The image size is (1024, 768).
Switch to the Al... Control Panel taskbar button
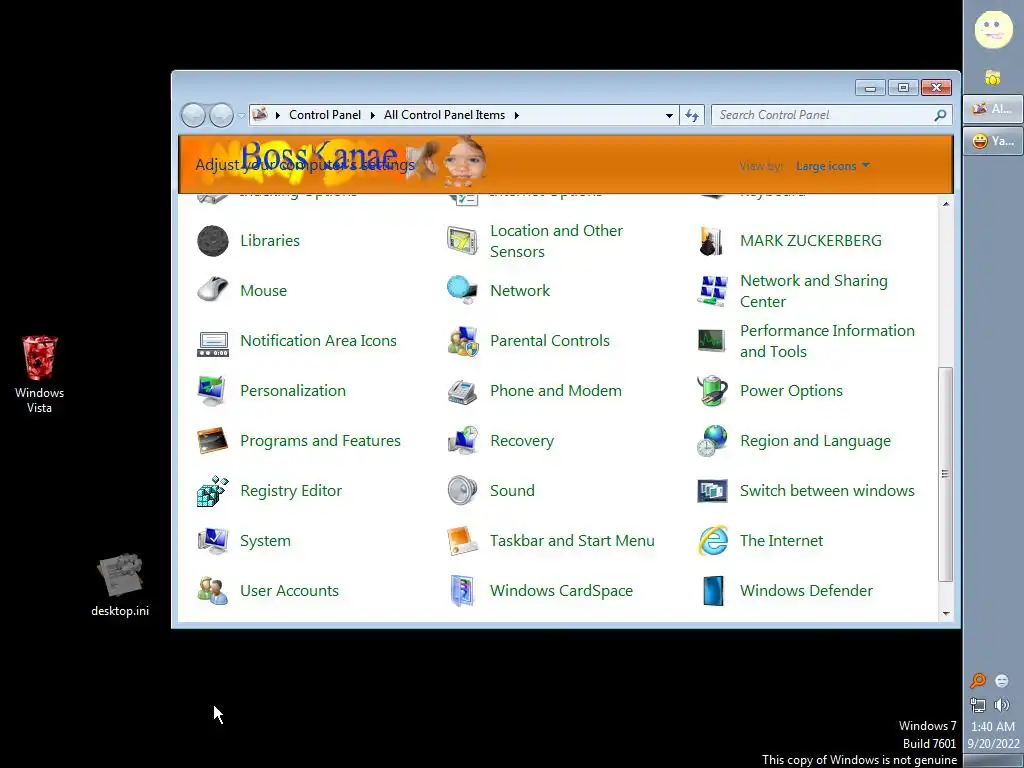click(993, 109)
